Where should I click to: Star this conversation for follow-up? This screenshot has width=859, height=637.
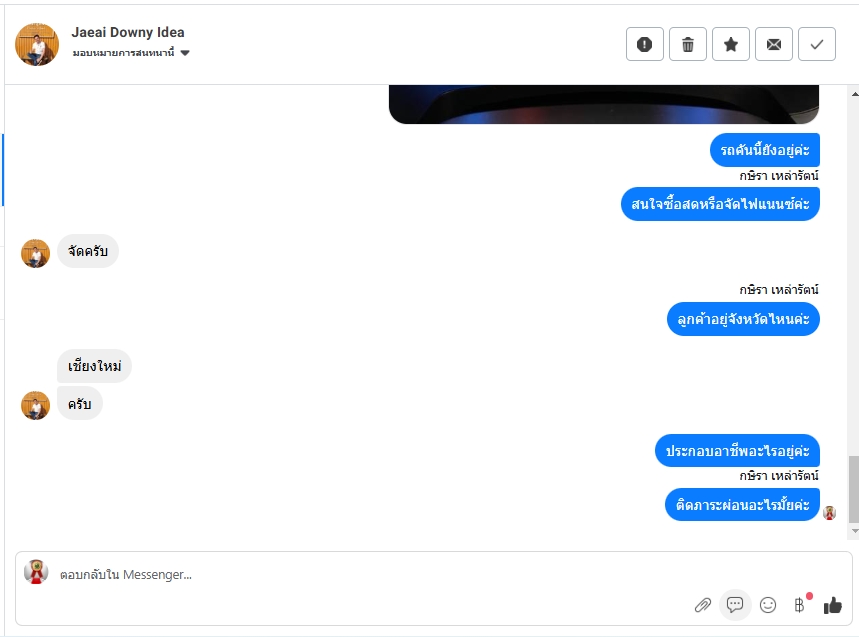tap(731, 44)
